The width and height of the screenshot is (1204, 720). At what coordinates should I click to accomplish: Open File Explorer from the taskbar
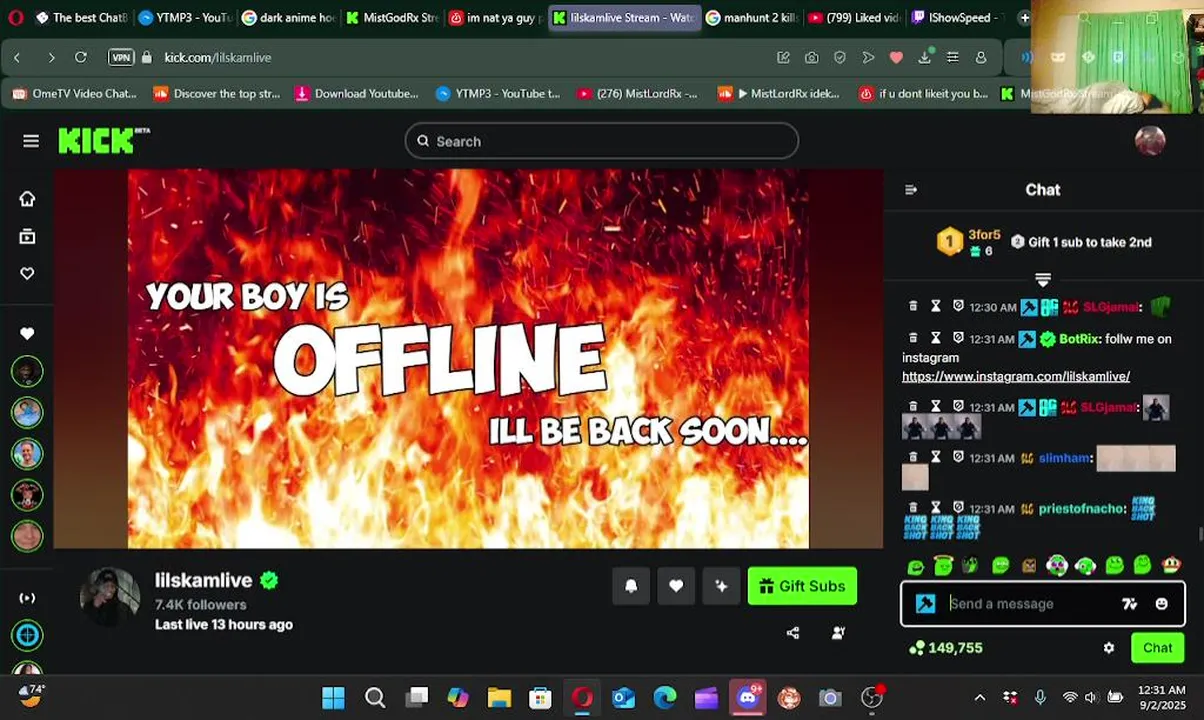click(x=499, y=698)
